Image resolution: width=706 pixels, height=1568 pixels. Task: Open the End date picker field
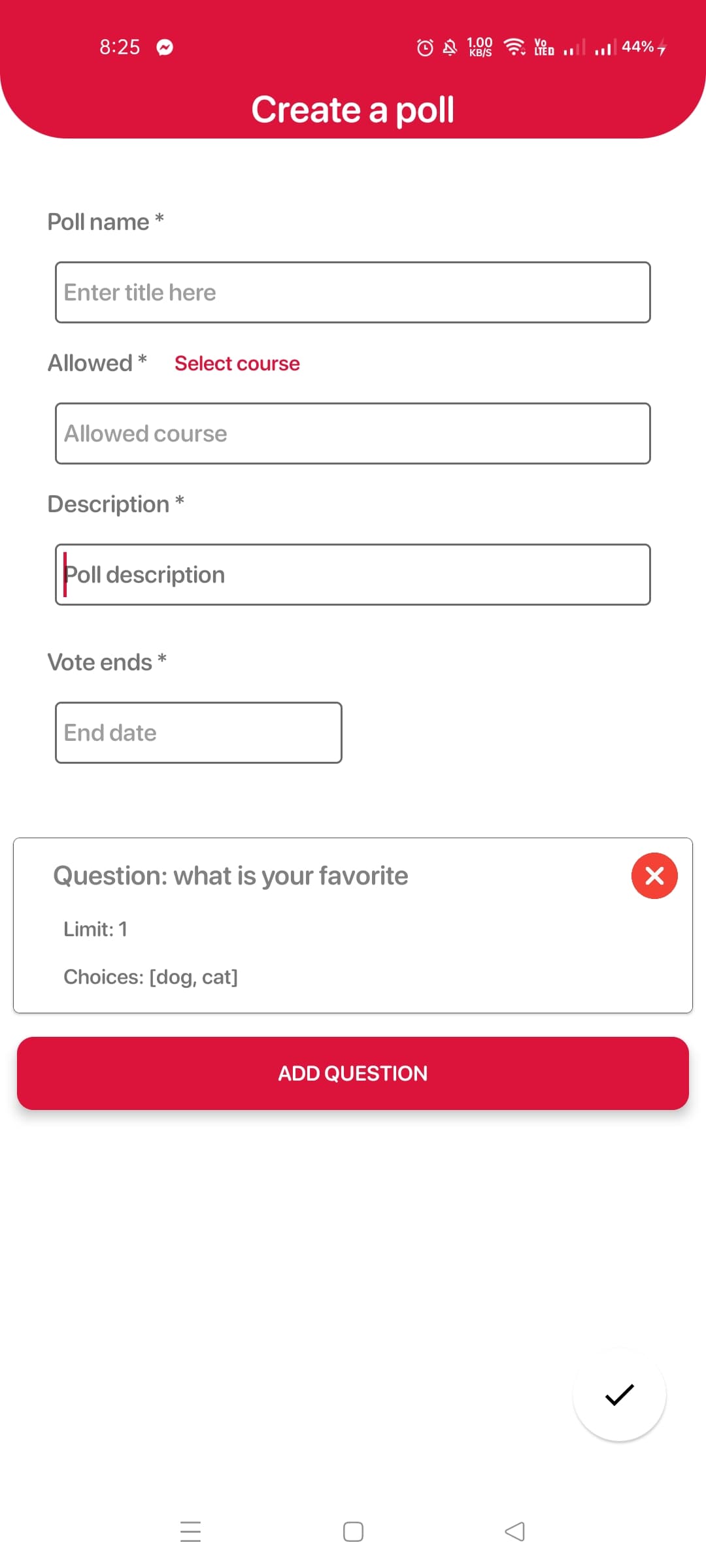(x=199, y=732)
